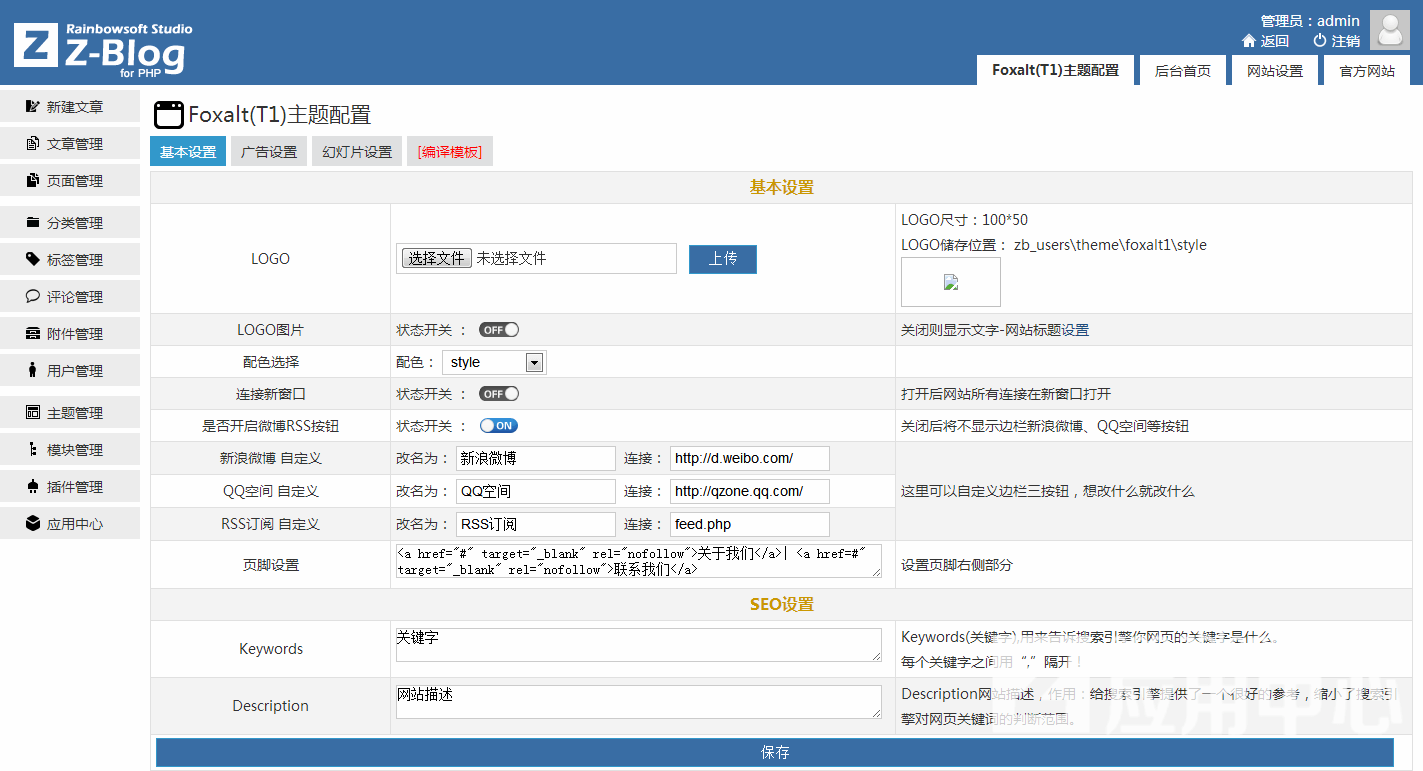This screenshot has width=1423, height=771.
Task: Open 文章管理 in the sidebar
Action: (x=70, y=144)
